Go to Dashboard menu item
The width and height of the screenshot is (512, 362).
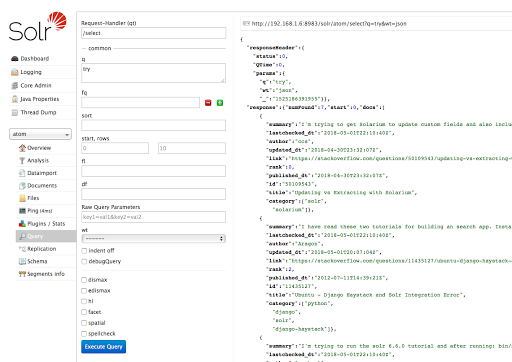tap(35, 59)
